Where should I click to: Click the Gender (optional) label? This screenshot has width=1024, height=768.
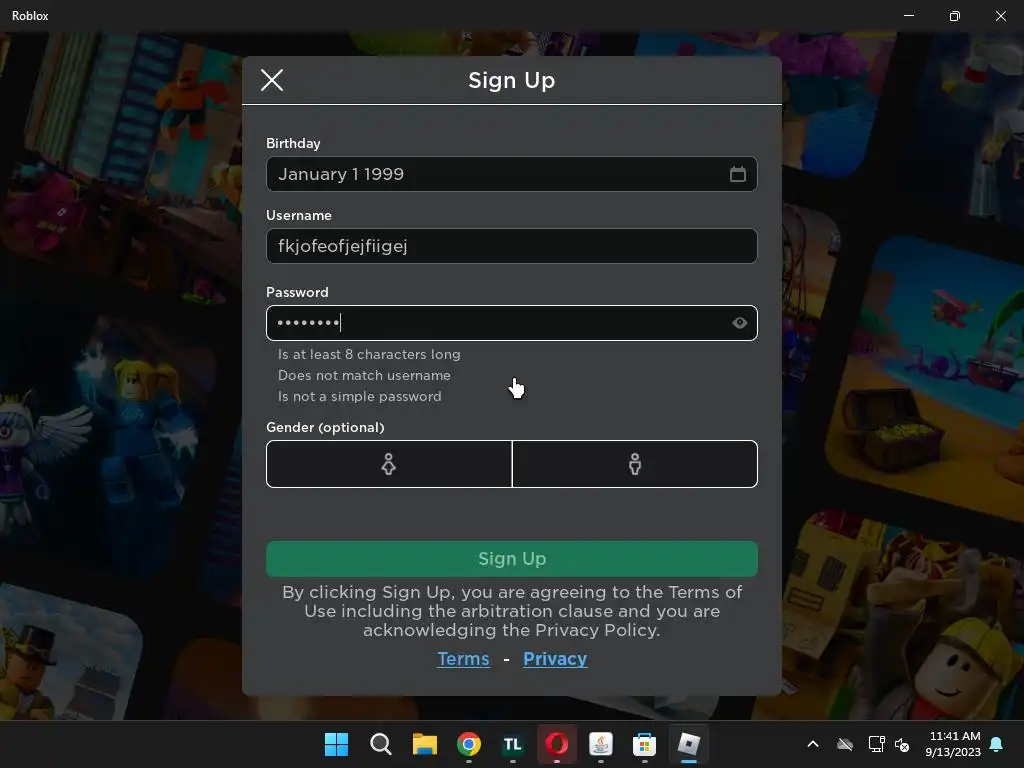coord(325,427)
